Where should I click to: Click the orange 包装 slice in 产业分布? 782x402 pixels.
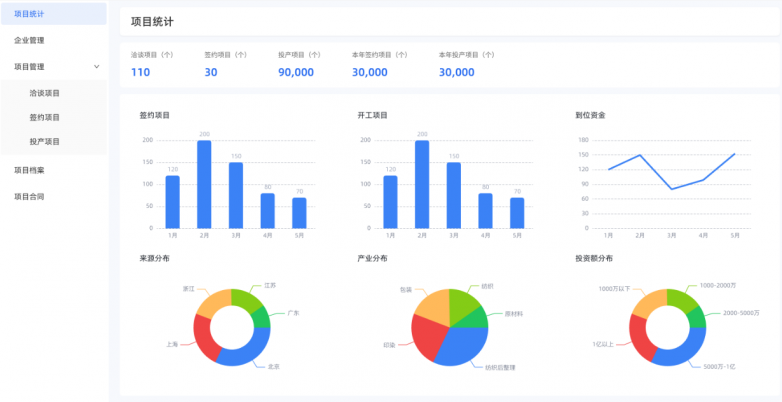[431, 303]
